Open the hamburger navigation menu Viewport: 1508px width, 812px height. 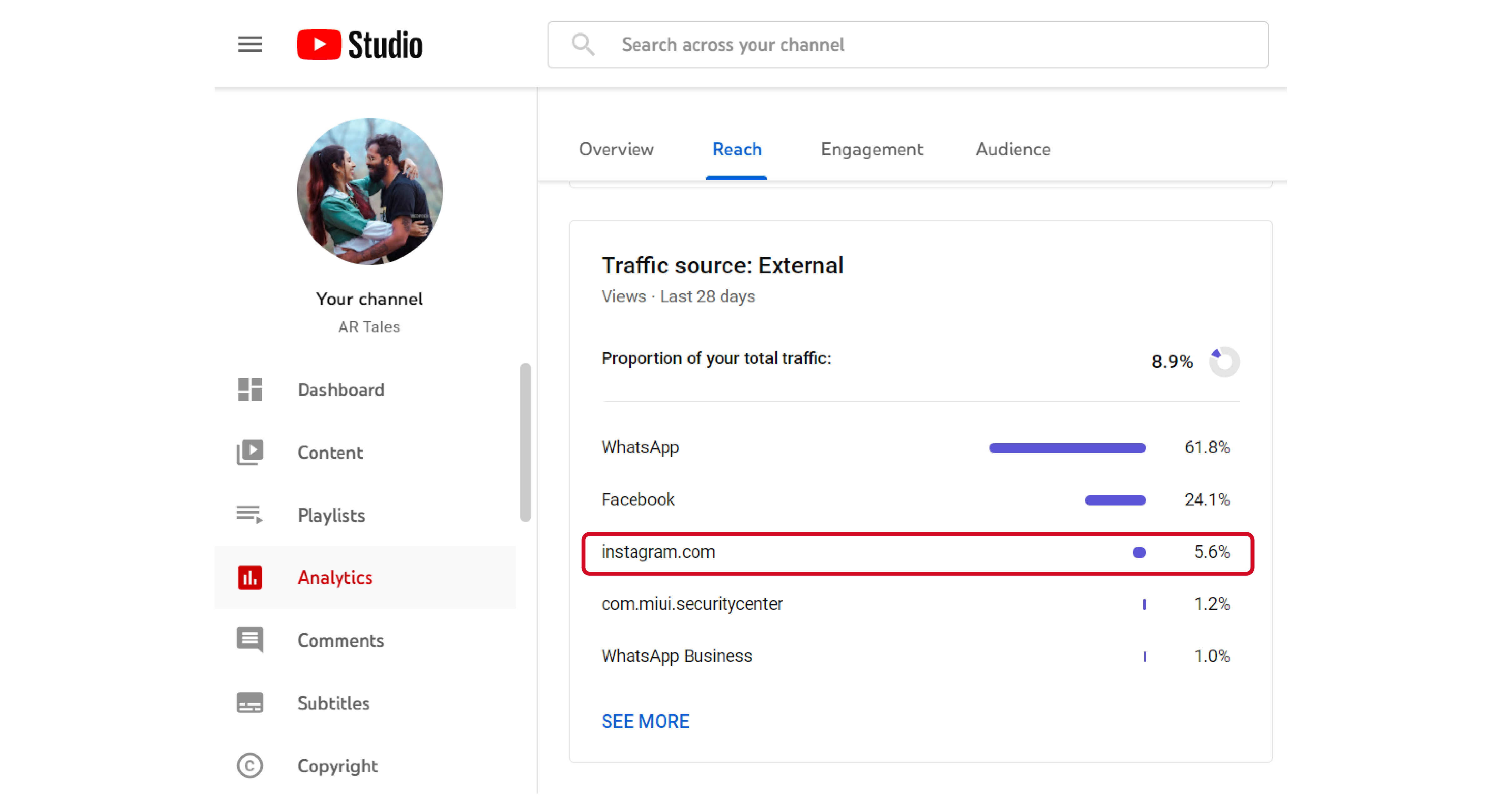click(x=250, y=44)
